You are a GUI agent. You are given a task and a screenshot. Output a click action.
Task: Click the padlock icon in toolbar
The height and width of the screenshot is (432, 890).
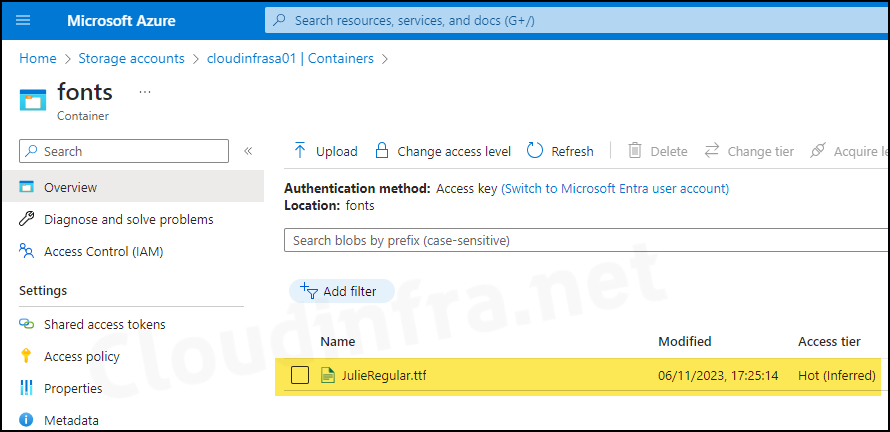(x=382, y=150)
